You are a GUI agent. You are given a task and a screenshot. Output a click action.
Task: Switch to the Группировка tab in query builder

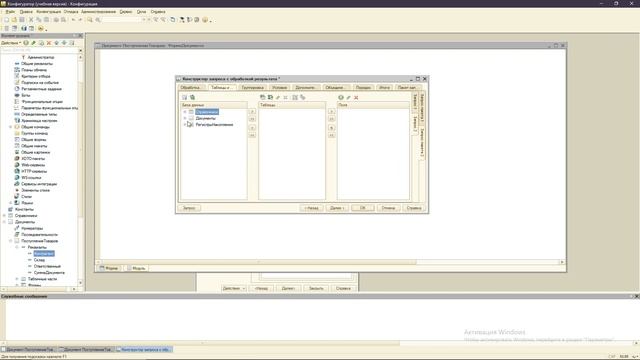pyautogui.click(x=253, y=87)
